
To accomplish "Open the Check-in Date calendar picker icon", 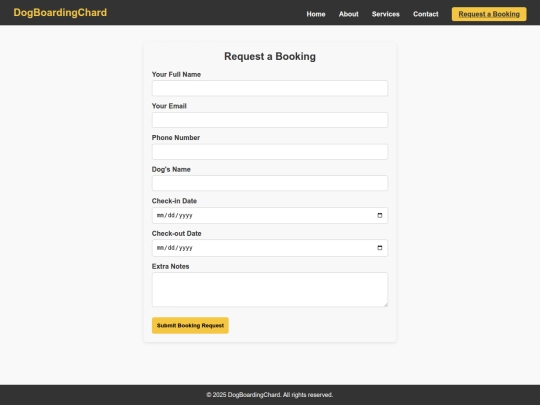I will click(380, 216).
